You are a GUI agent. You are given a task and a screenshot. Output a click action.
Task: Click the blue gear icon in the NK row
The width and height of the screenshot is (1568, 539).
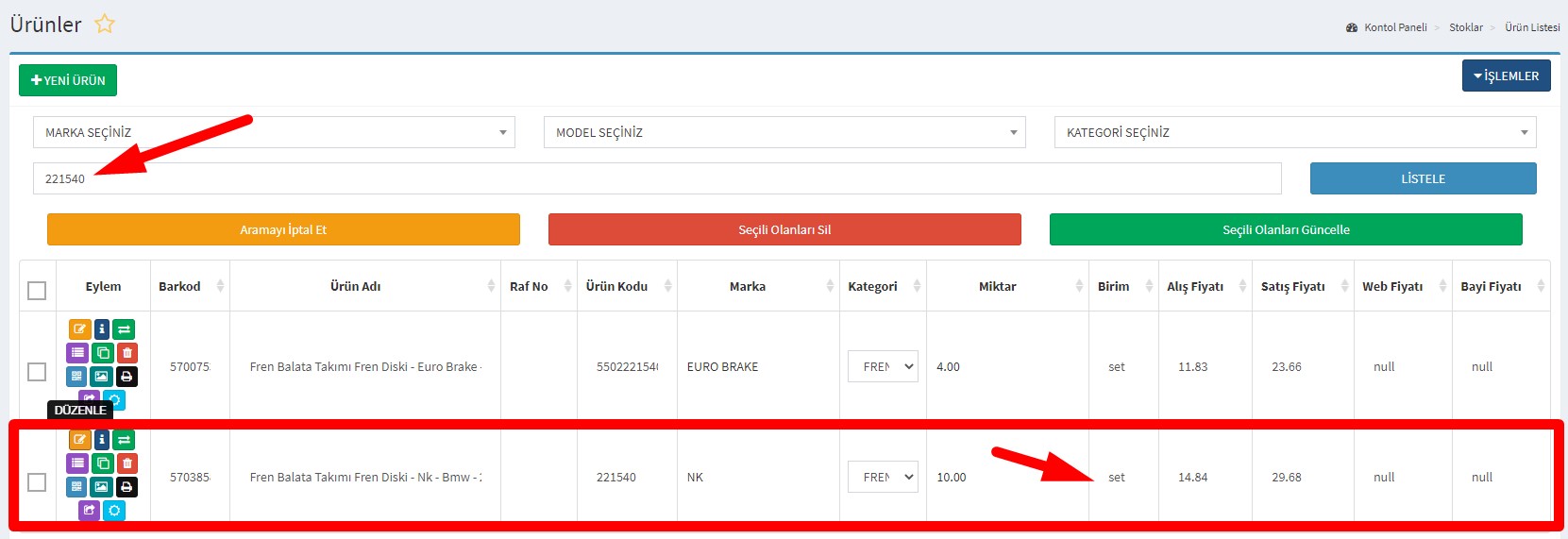pyautogui.click(x=114, y=511)
